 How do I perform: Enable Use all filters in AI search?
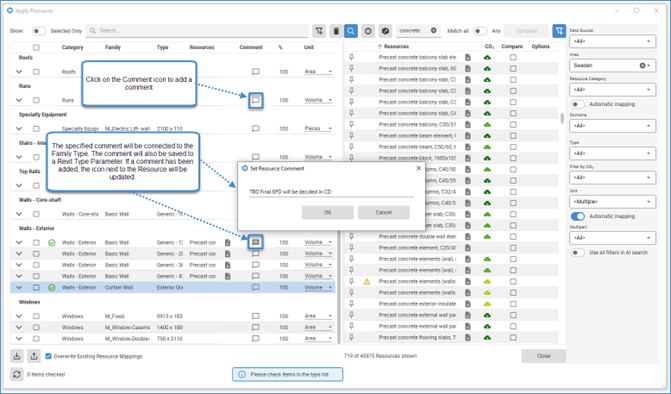(x=577, y=252)
